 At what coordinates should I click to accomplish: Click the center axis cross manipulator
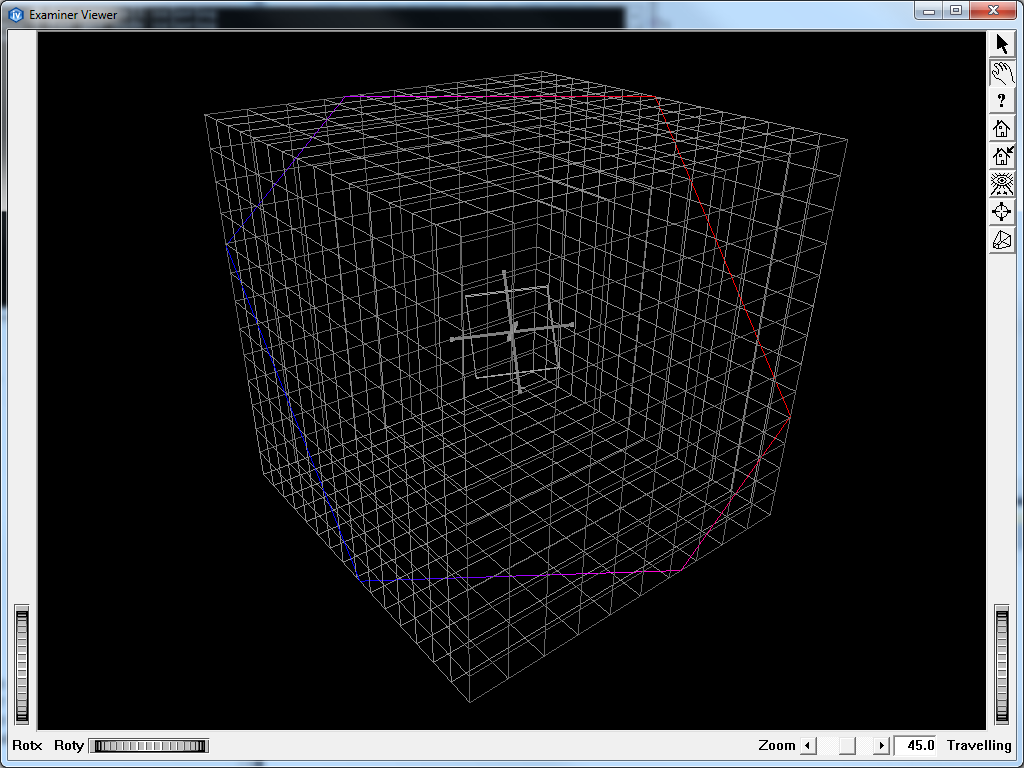(x=512, y=332)
